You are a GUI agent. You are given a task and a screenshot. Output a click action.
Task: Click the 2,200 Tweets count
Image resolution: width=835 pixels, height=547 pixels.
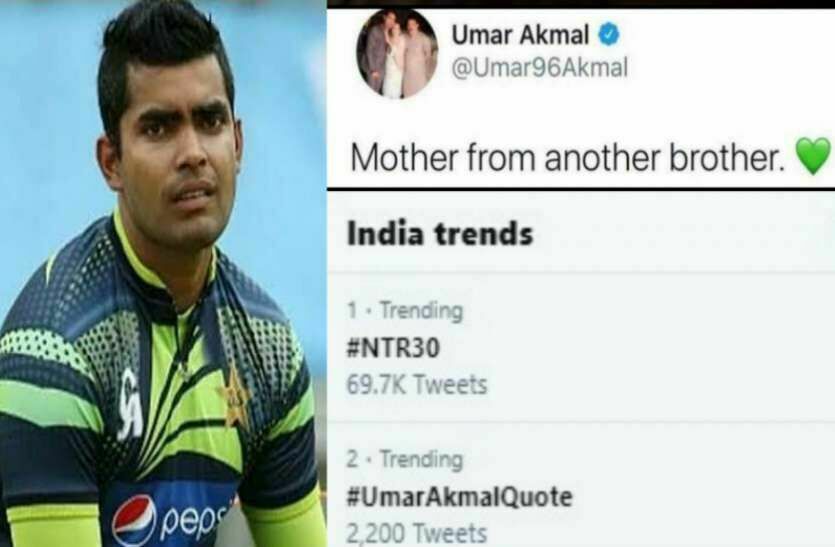[417, 533]
